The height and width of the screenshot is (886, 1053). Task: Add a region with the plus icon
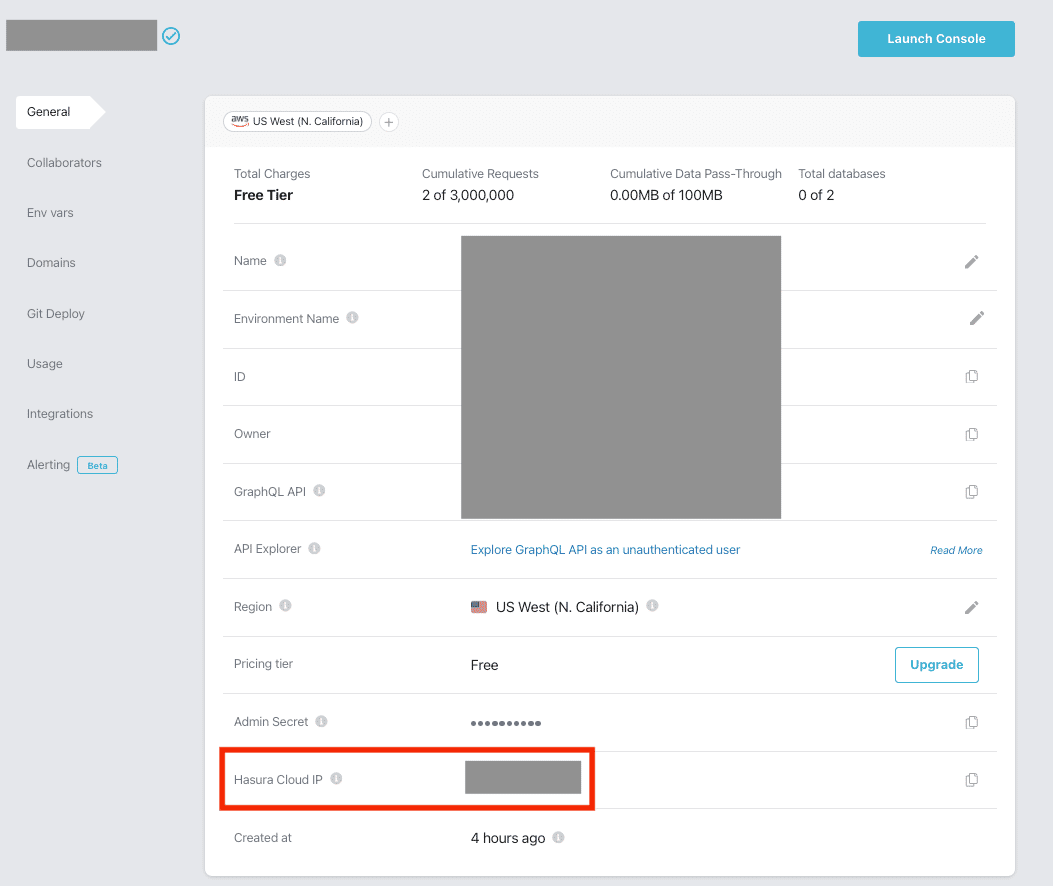pos(389,122)
